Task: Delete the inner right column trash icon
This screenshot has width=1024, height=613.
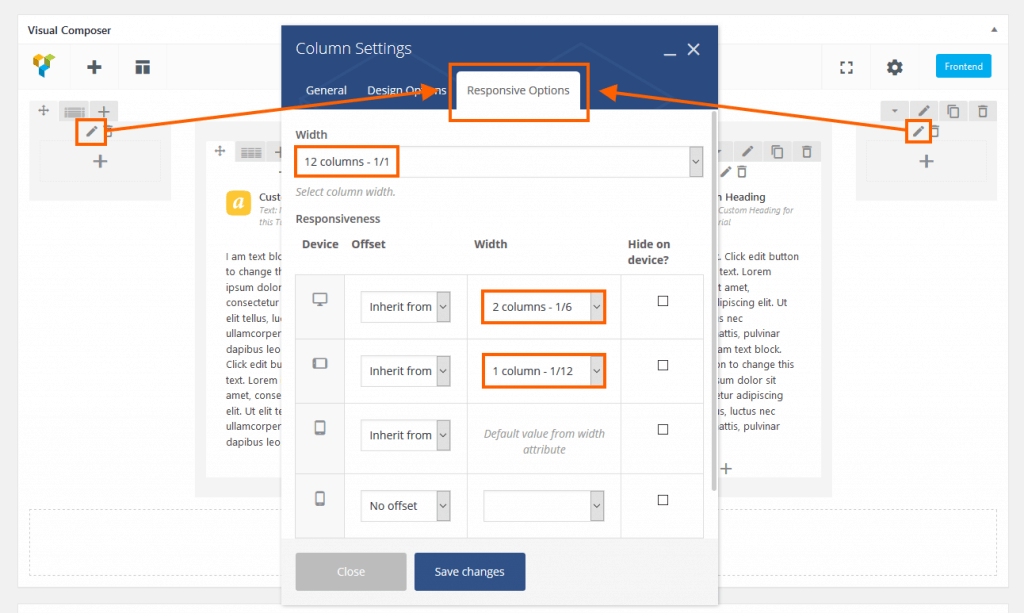Action: (x=742, y=172)
